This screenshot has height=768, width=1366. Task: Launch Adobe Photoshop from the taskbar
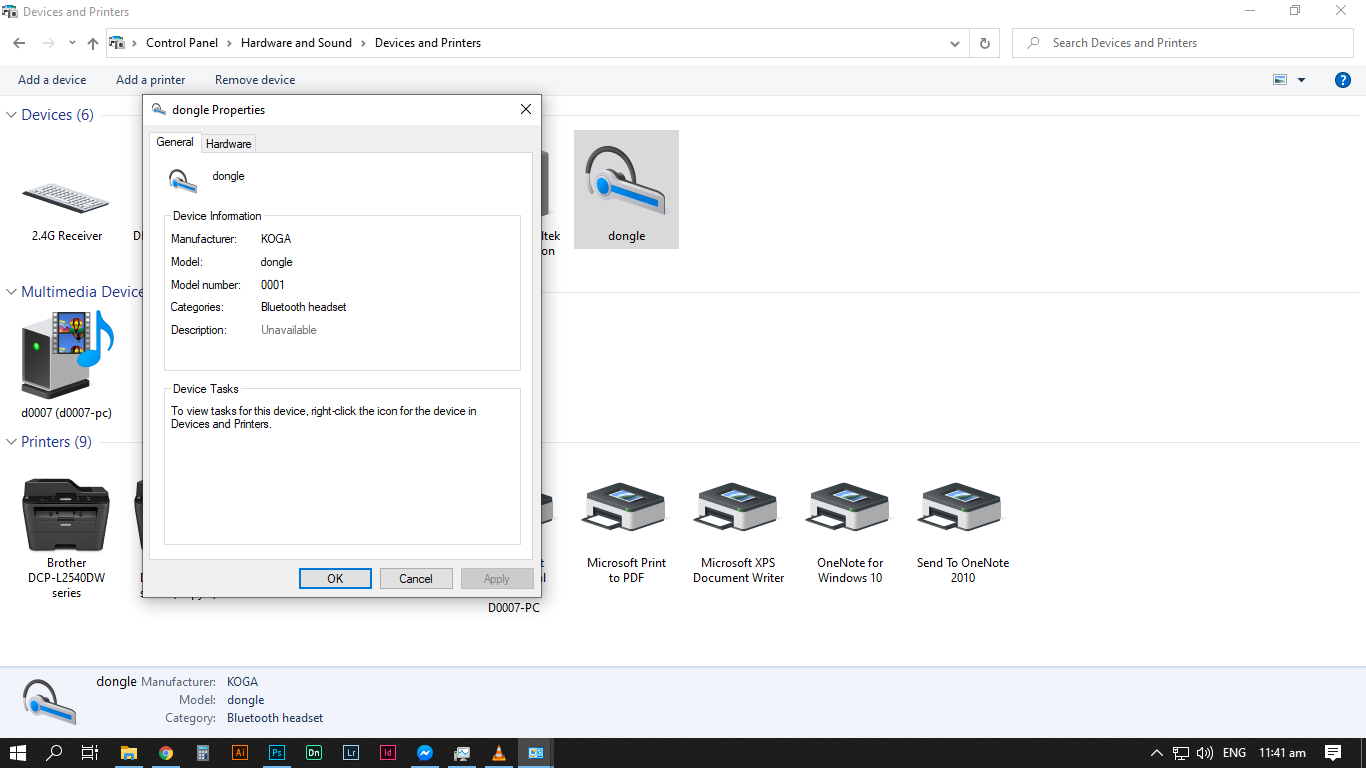click(277, 753)
